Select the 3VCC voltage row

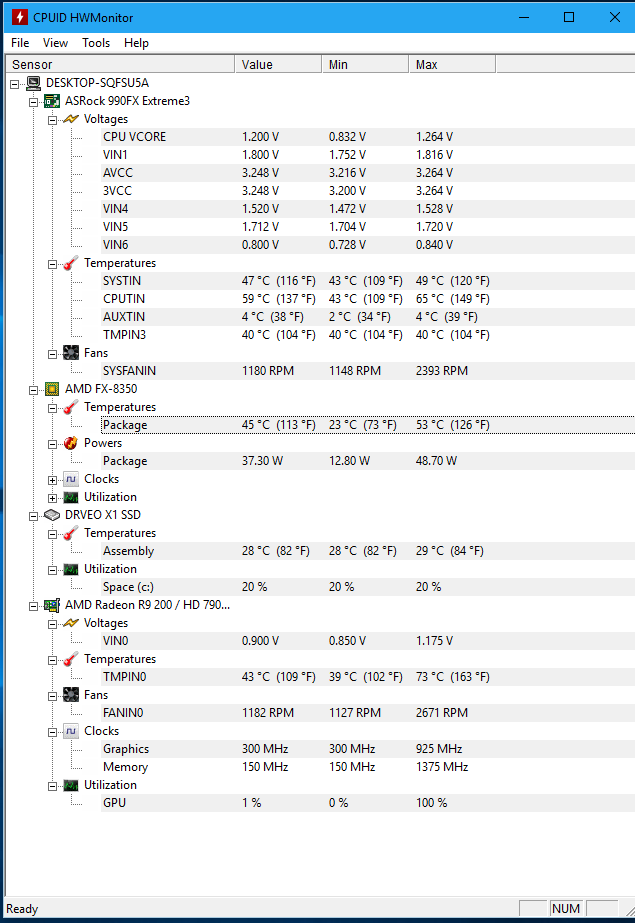(368, 191)
